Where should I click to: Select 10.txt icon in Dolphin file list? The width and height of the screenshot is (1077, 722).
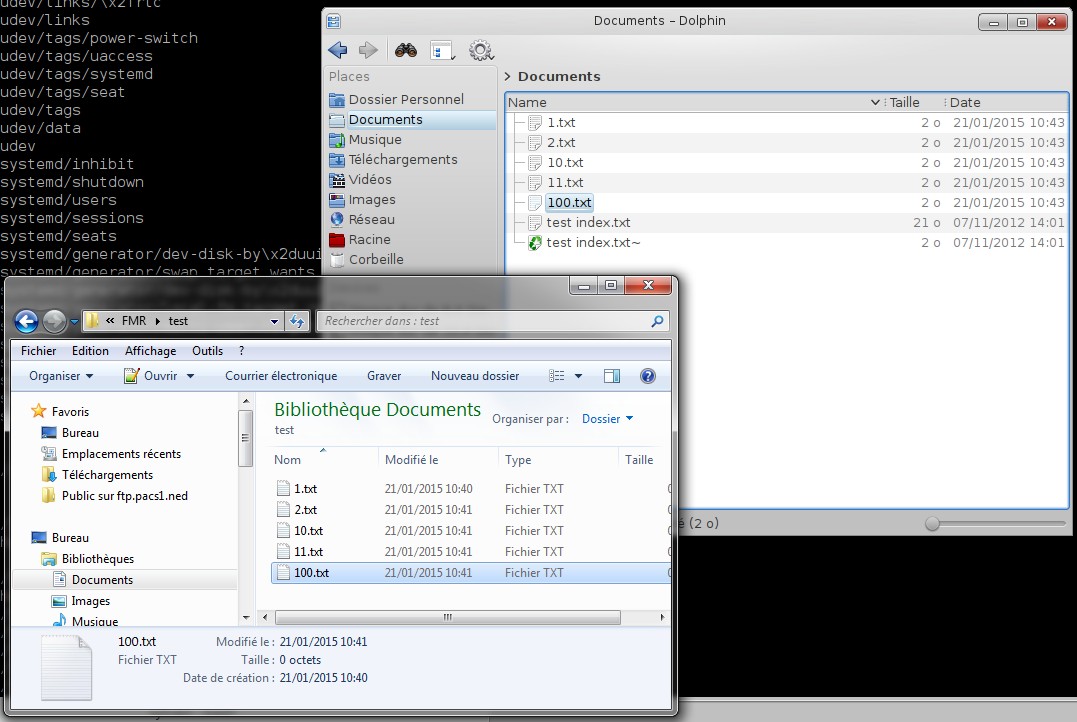coord(534,163)
